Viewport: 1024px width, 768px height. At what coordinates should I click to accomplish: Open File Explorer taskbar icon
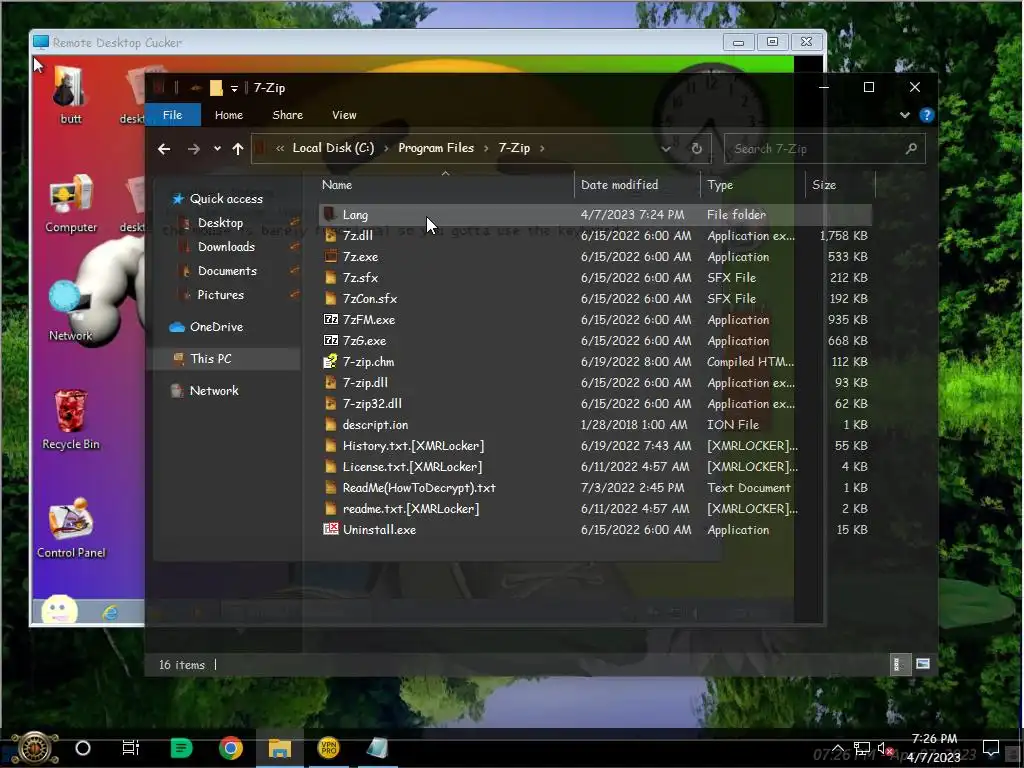(280, 748)
